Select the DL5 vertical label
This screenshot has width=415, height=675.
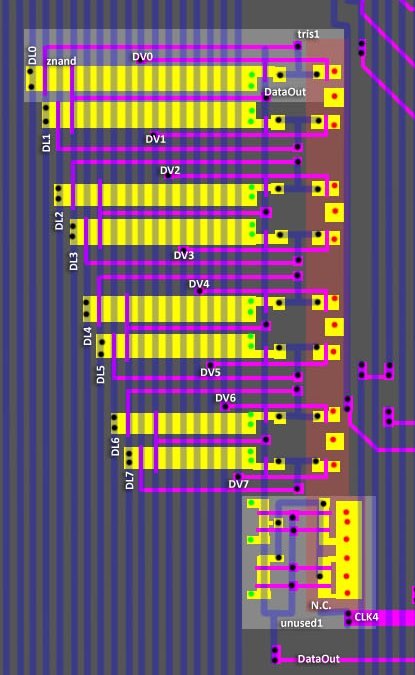point(100,375)
